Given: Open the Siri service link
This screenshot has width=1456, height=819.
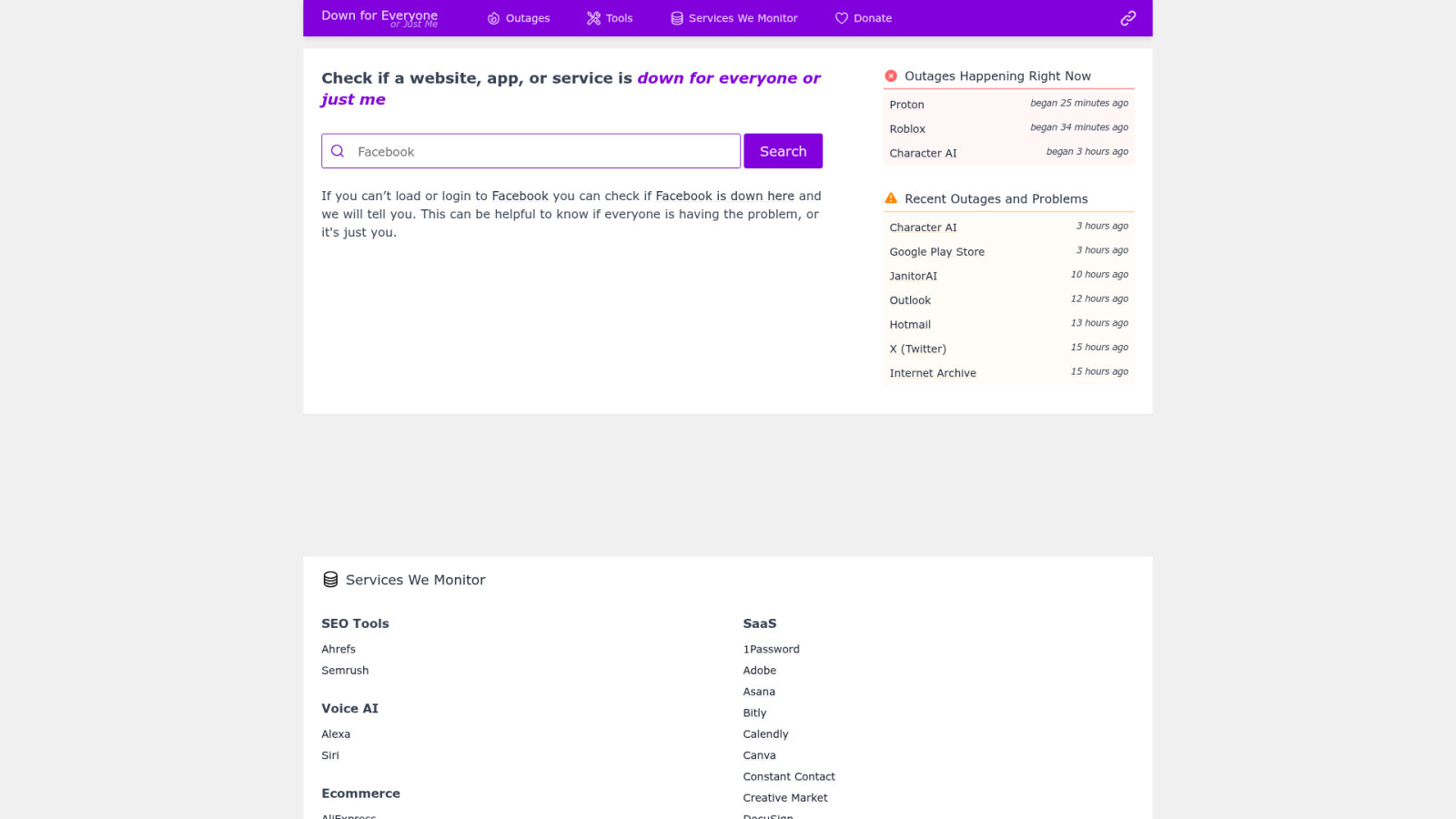Looking at the screenshot, I should [x=330, y=755].
